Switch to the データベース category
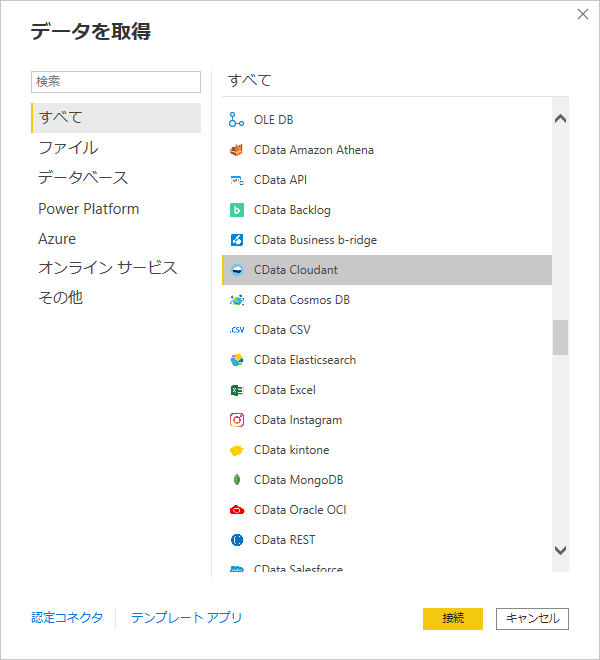This screenshot has height=660, width=600. point(116,178)
